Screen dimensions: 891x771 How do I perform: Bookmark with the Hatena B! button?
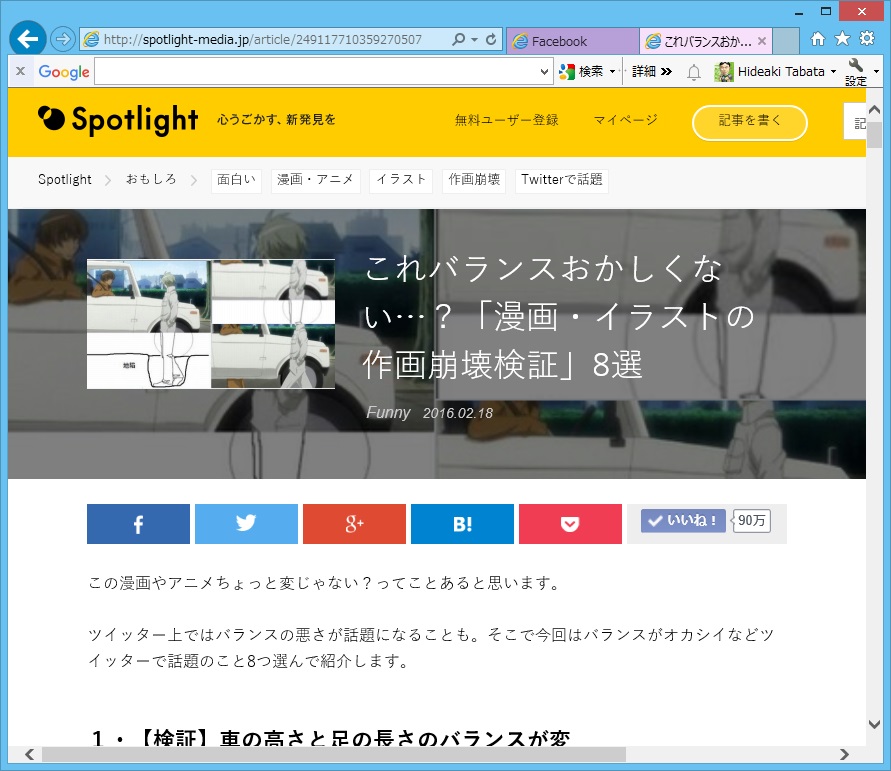462,523
